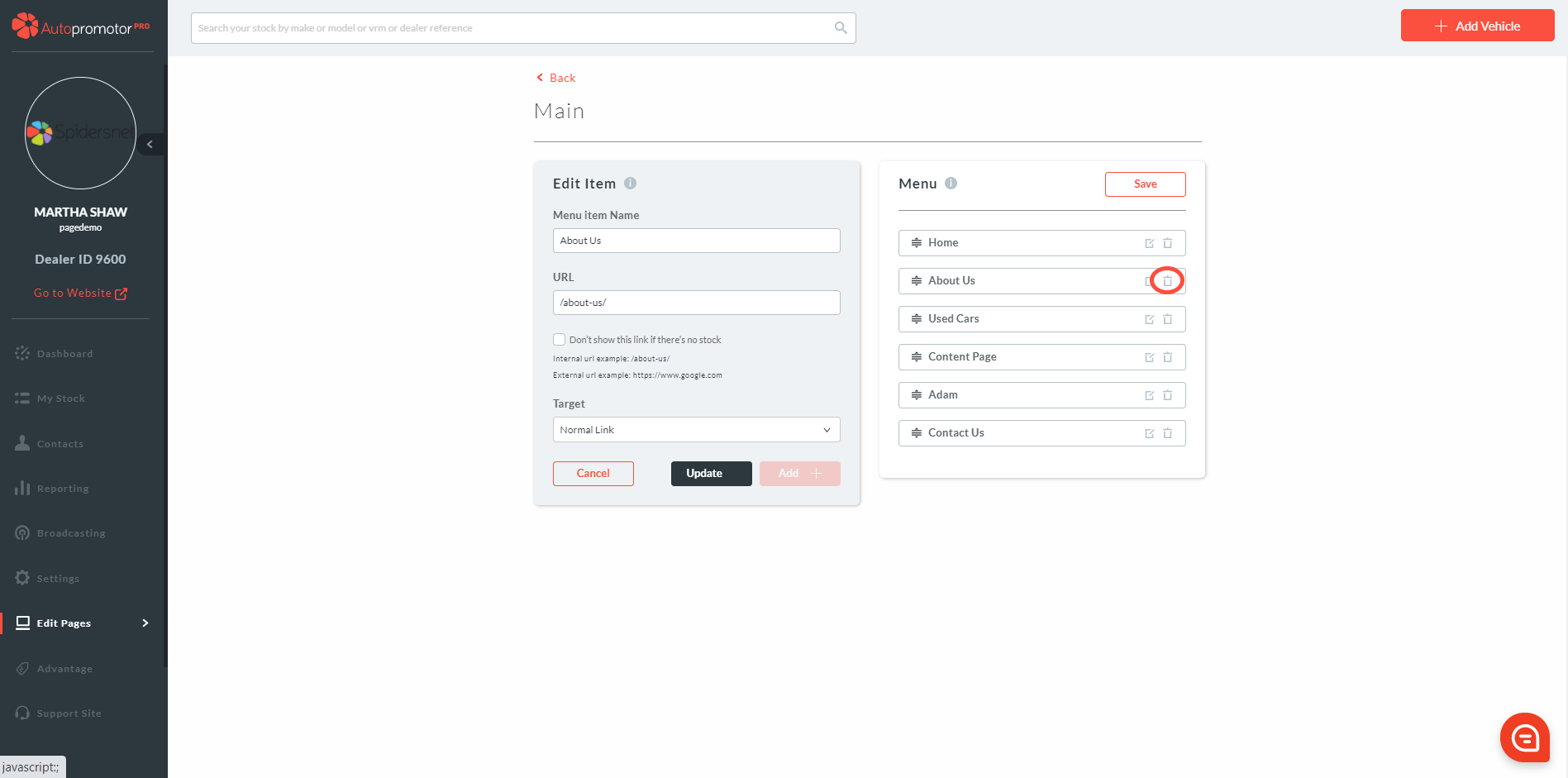Follow the Go to Website link
The image size is (1568, 778).
point(80,294)
